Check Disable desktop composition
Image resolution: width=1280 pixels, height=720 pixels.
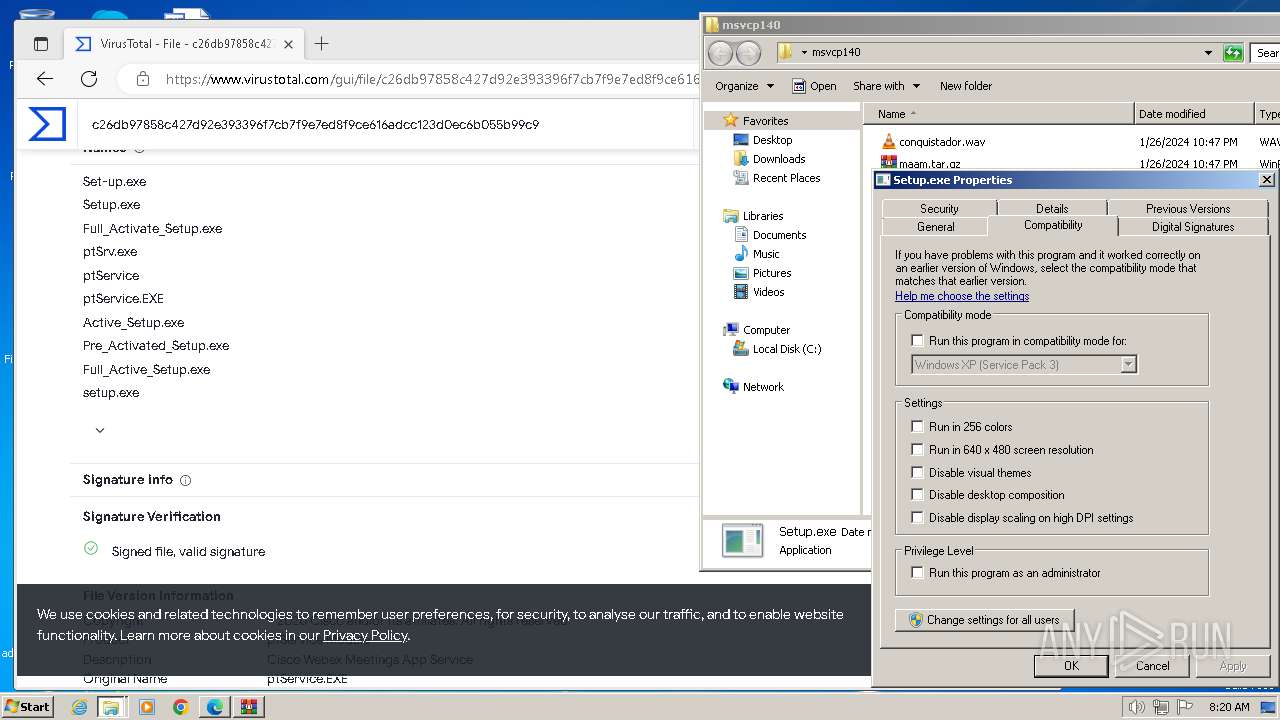(x=917, y=495)
